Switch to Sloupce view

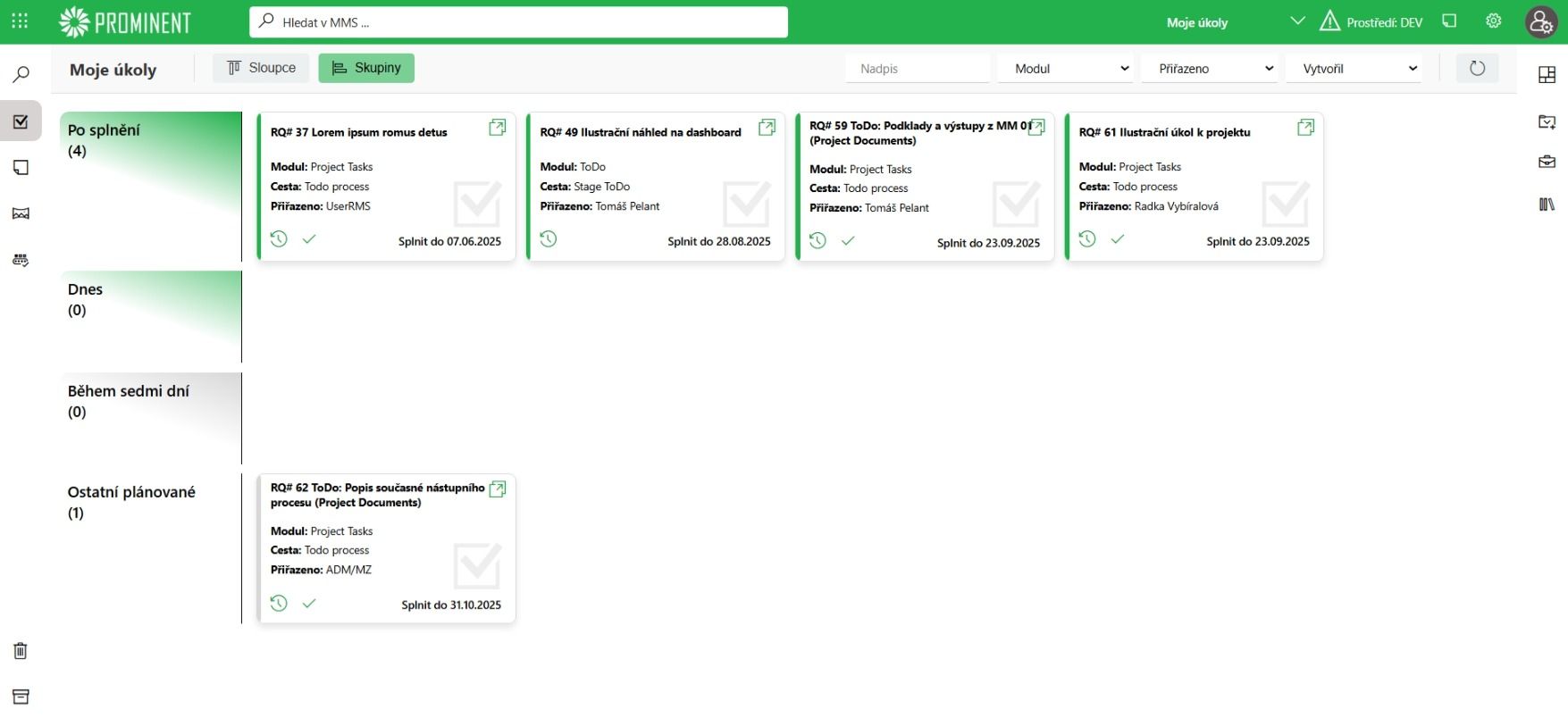pyautogui.click(x=261, y=68)
